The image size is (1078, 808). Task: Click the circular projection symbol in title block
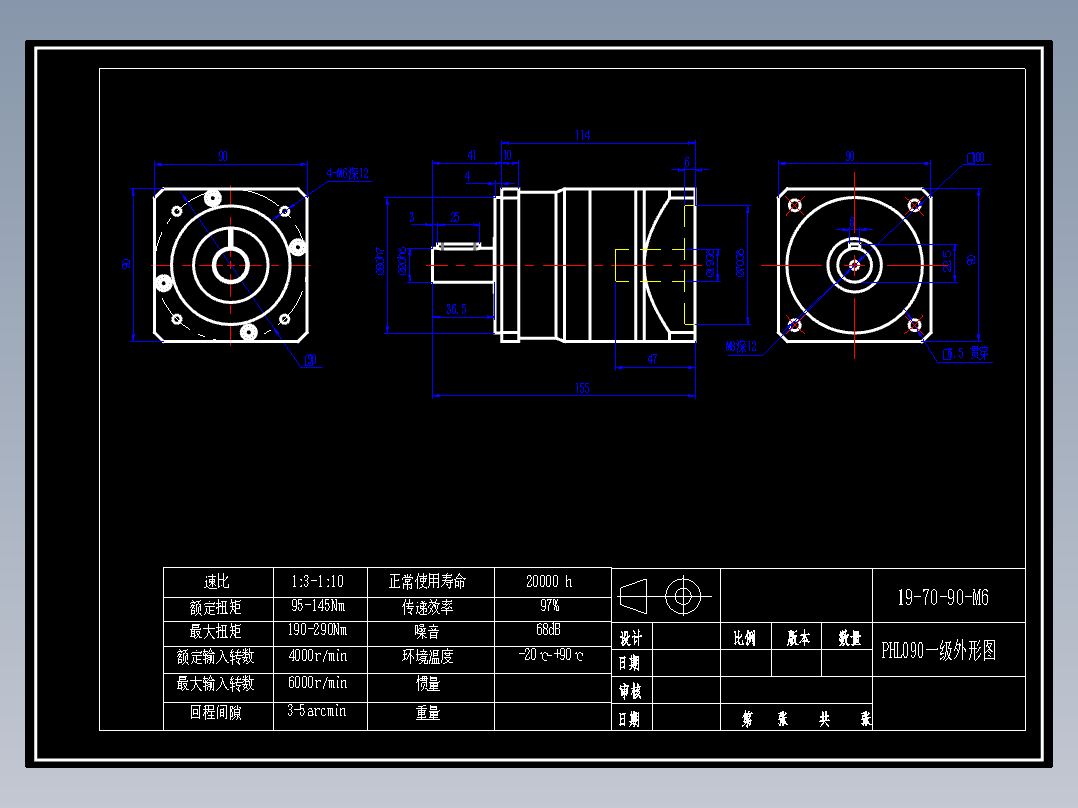click(x=685, y=597)
